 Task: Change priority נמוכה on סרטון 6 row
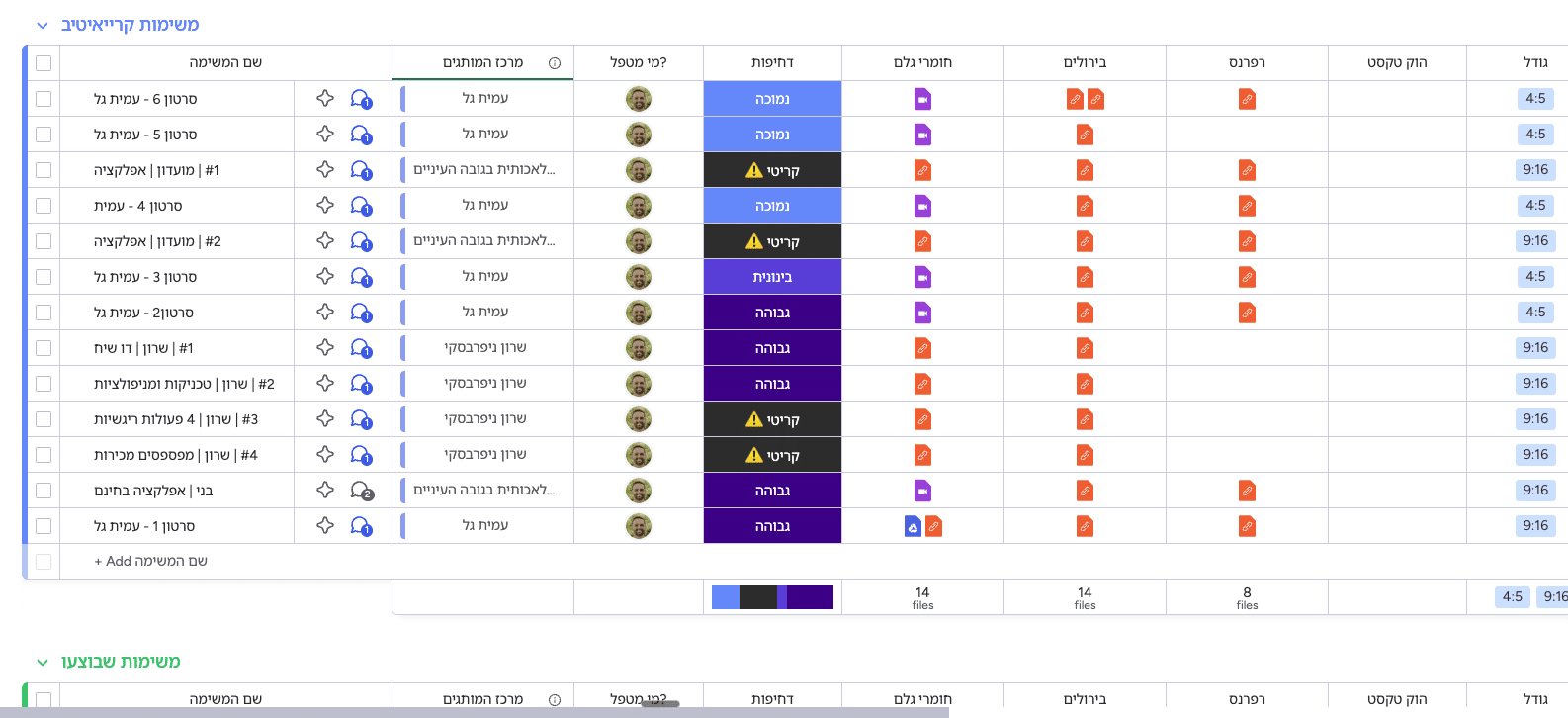[x=772, y=99]
